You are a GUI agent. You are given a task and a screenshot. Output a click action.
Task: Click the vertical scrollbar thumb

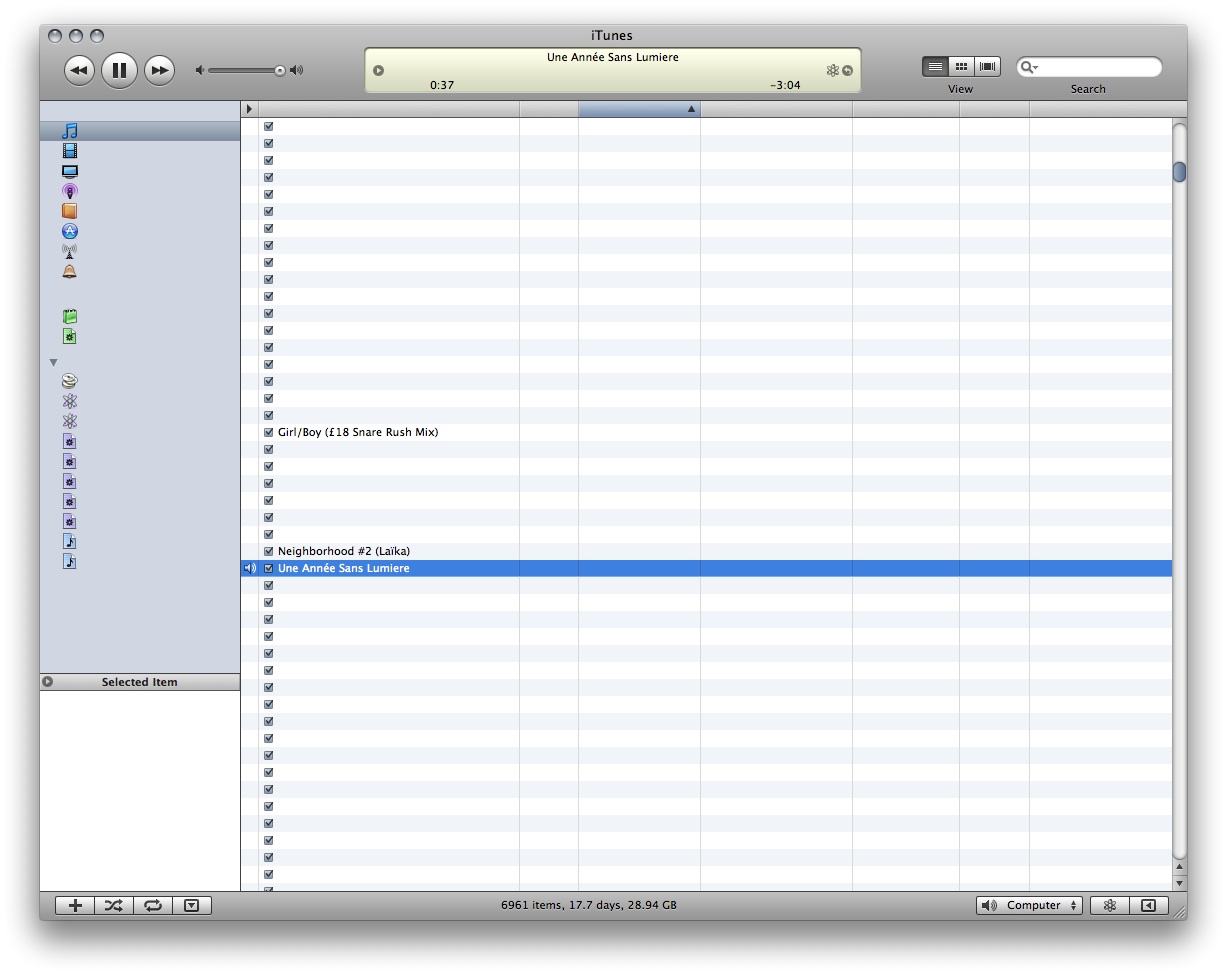[1179, 172]
